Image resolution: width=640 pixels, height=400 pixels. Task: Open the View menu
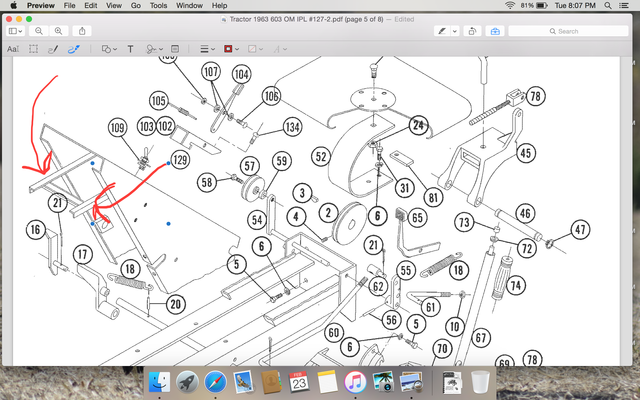point(113,5)
